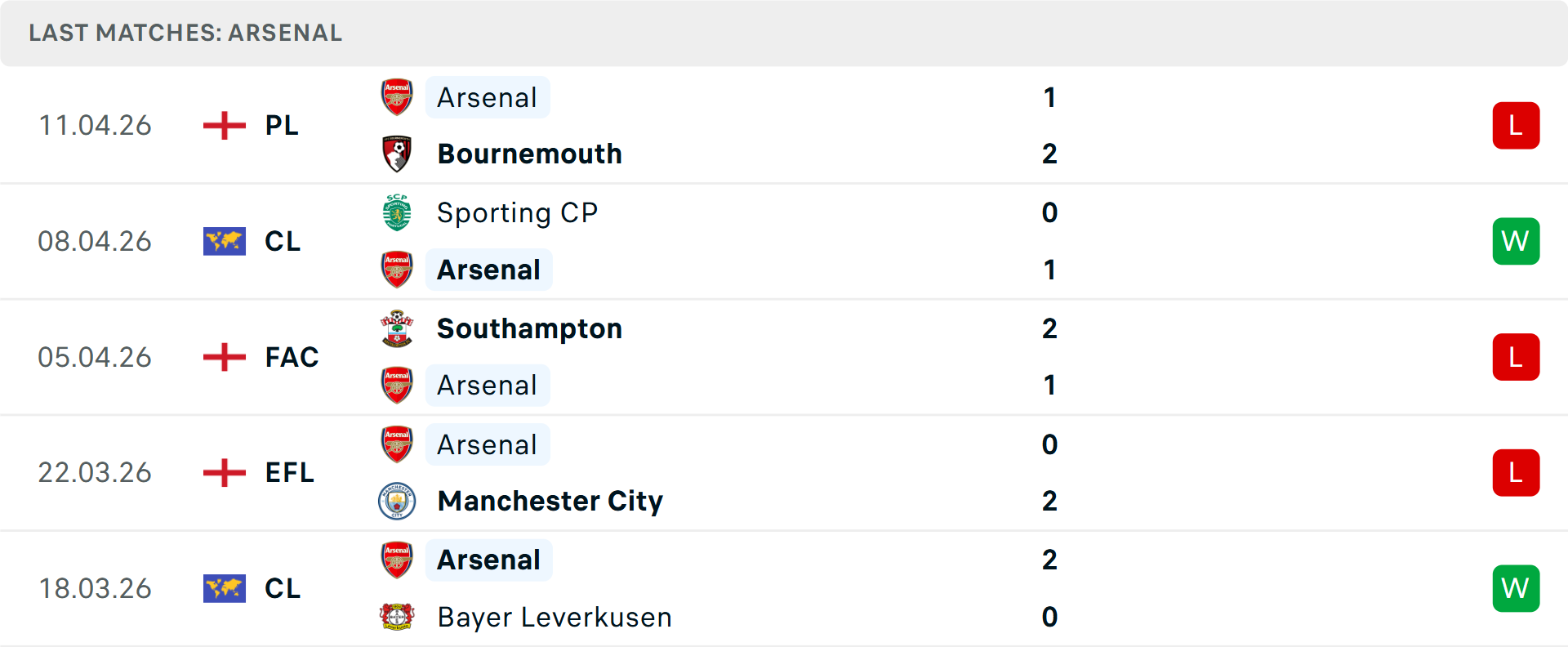Screen dimensions: 1568x647
Task: Click the PL competition label
Action: tap(281, 125)
